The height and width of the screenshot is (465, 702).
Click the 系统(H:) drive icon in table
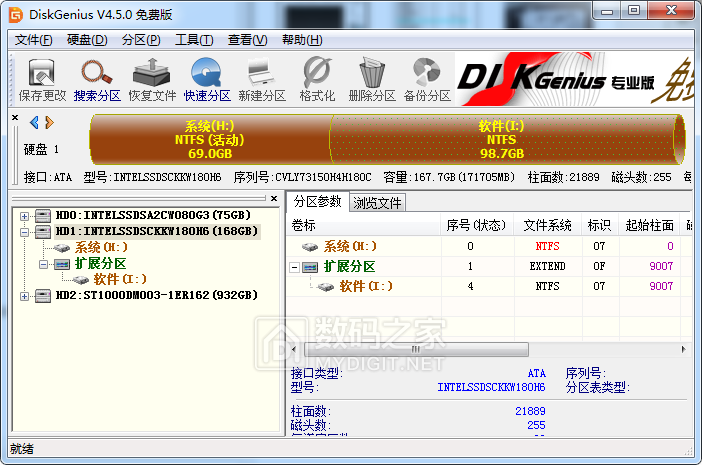[310, 247]
